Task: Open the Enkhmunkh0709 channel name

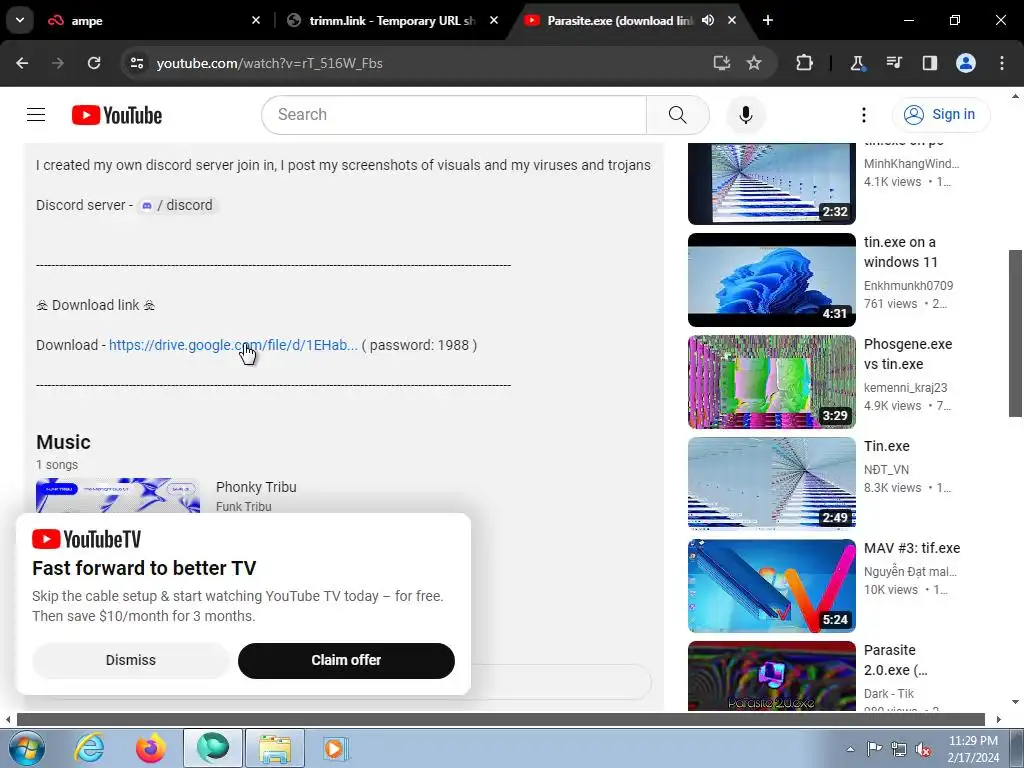Action: (x=908, y=285)
